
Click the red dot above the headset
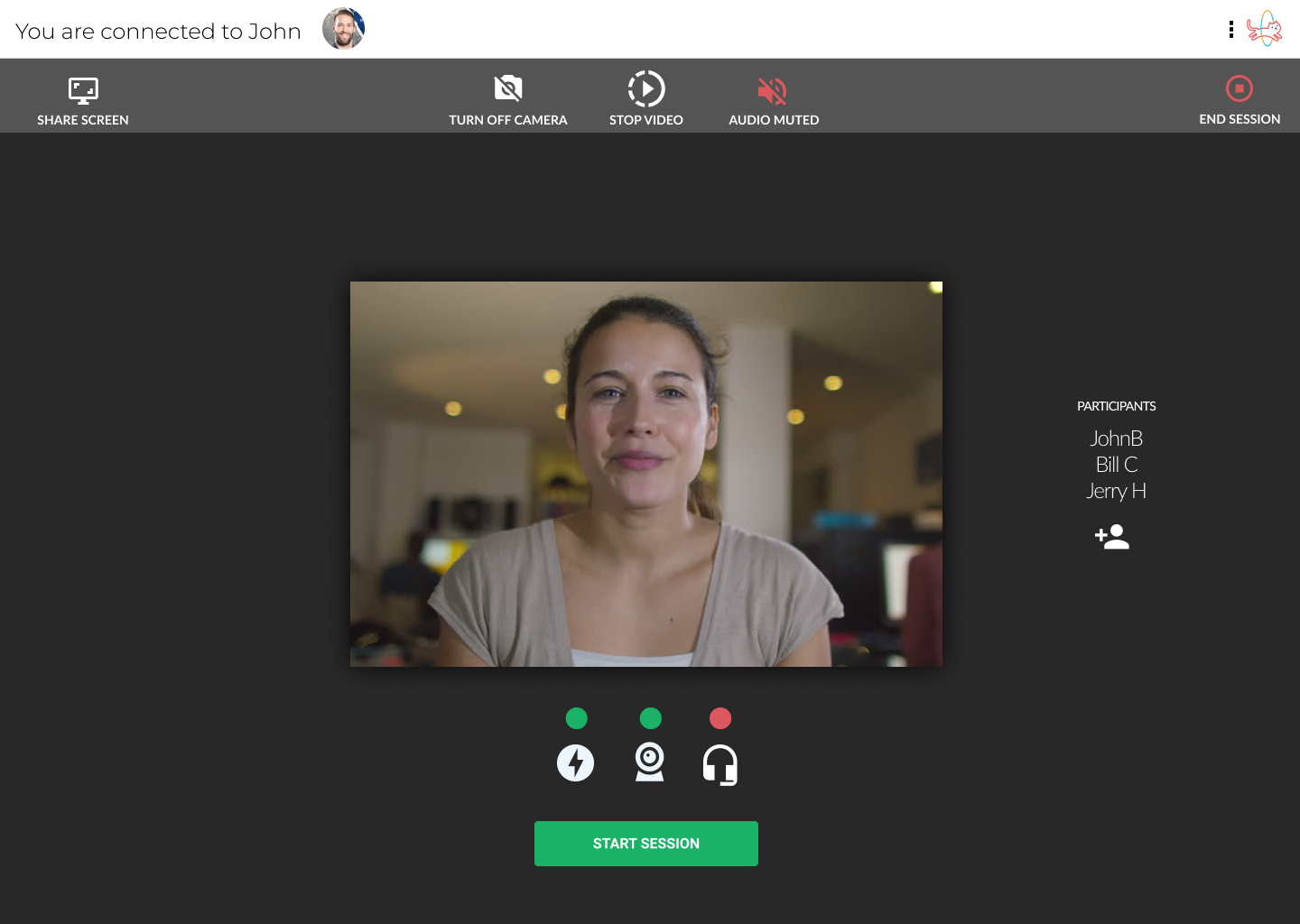pyautogui.click(x=720, y=718)
